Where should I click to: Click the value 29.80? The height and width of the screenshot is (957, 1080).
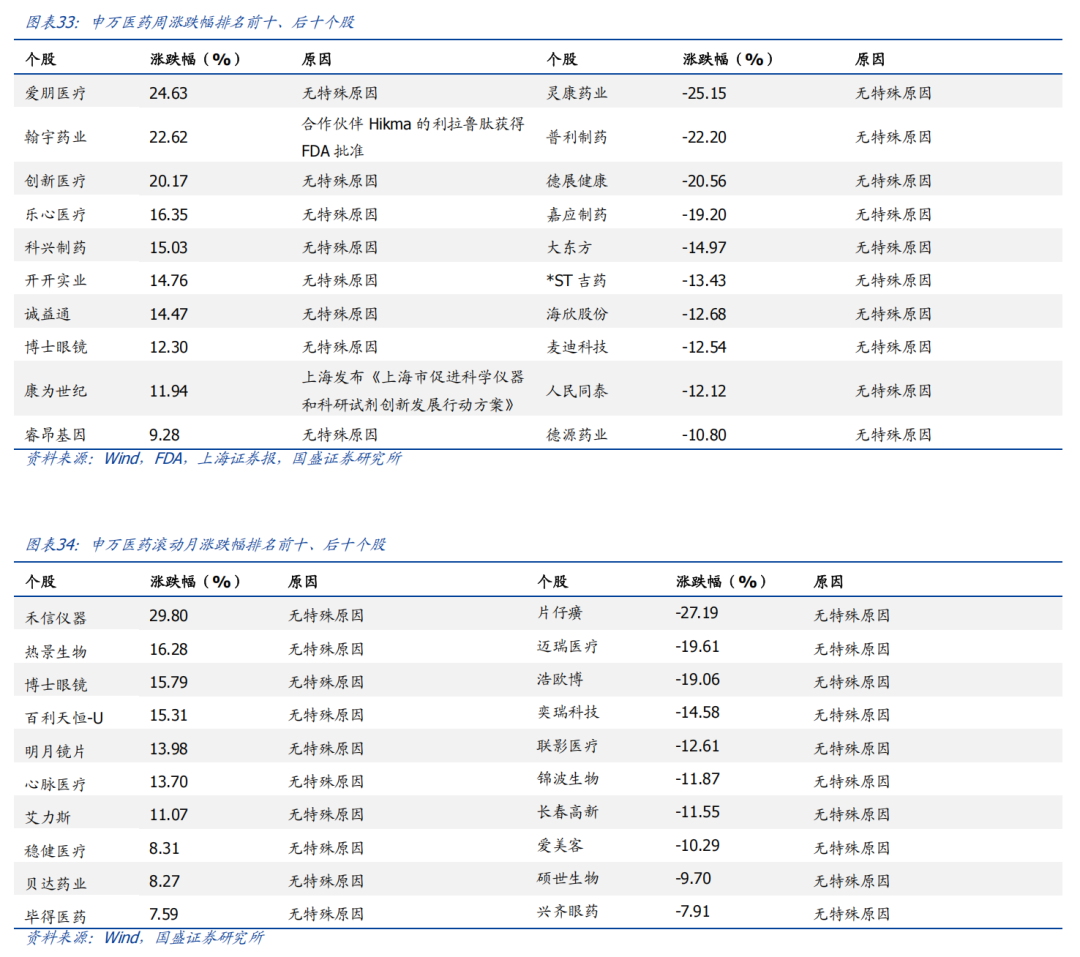(168, 615)
